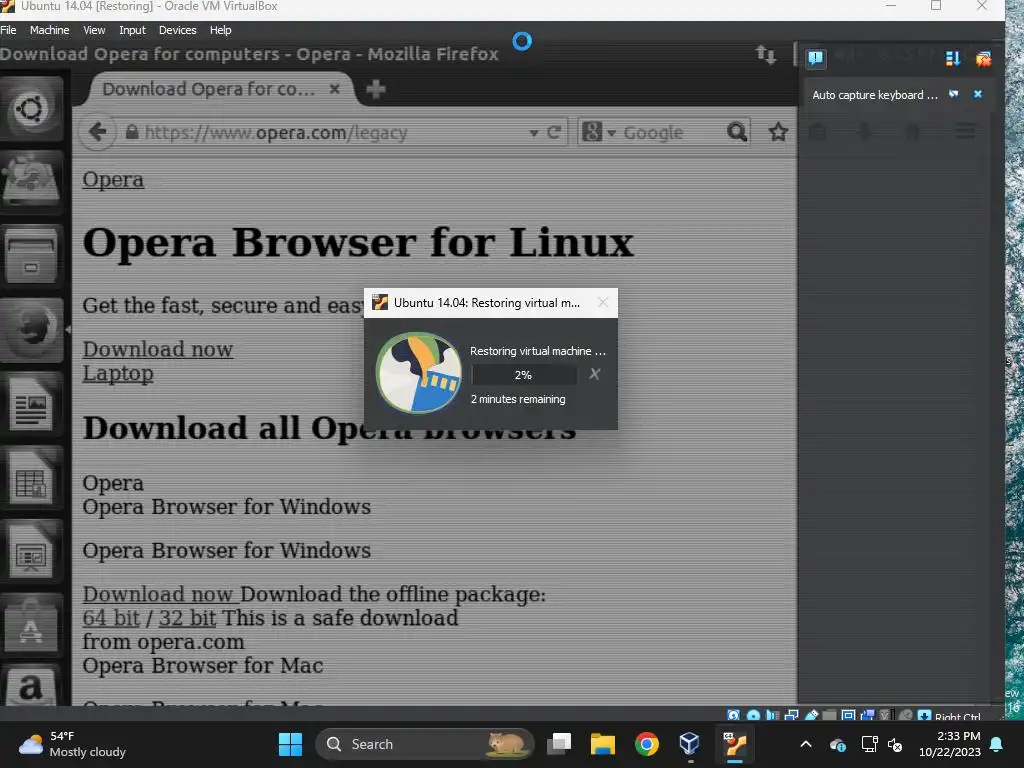Click the shared folders status icon
This screenshot has height=768, width=1024.
click(x=829, y=715)
